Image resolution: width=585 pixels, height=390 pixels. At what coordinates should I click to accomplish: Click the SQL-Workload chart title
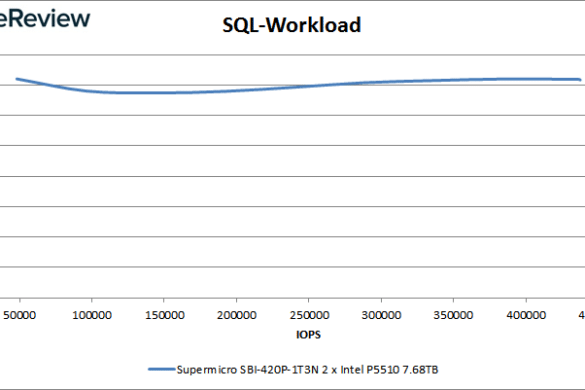click(x=291, y=25)
